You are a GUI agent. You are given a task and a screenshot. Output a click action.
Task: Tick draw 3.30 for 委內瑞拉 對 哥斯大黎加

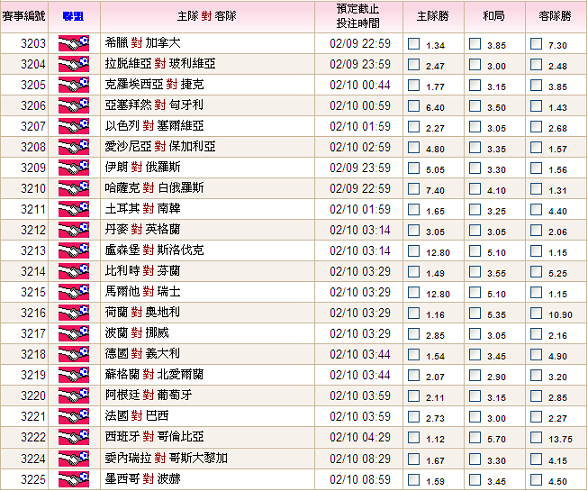475,459
